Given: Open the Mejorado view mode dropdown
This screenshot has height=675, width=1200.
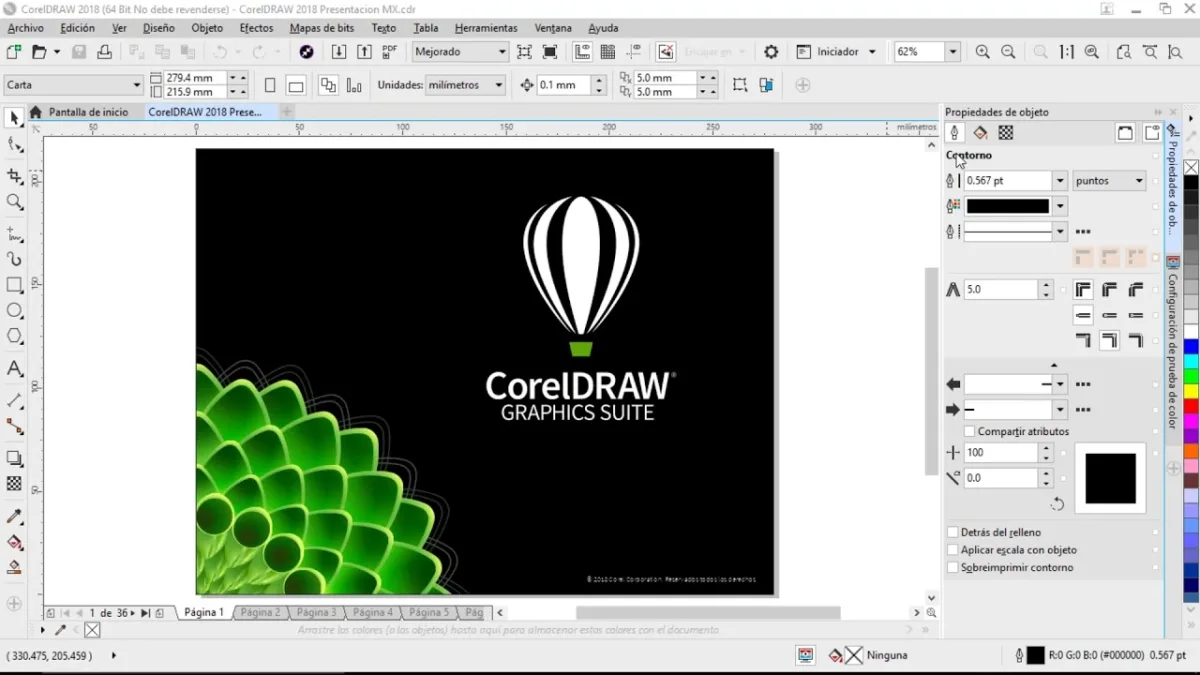Looking at the screenshot, I should coord(461,52).
